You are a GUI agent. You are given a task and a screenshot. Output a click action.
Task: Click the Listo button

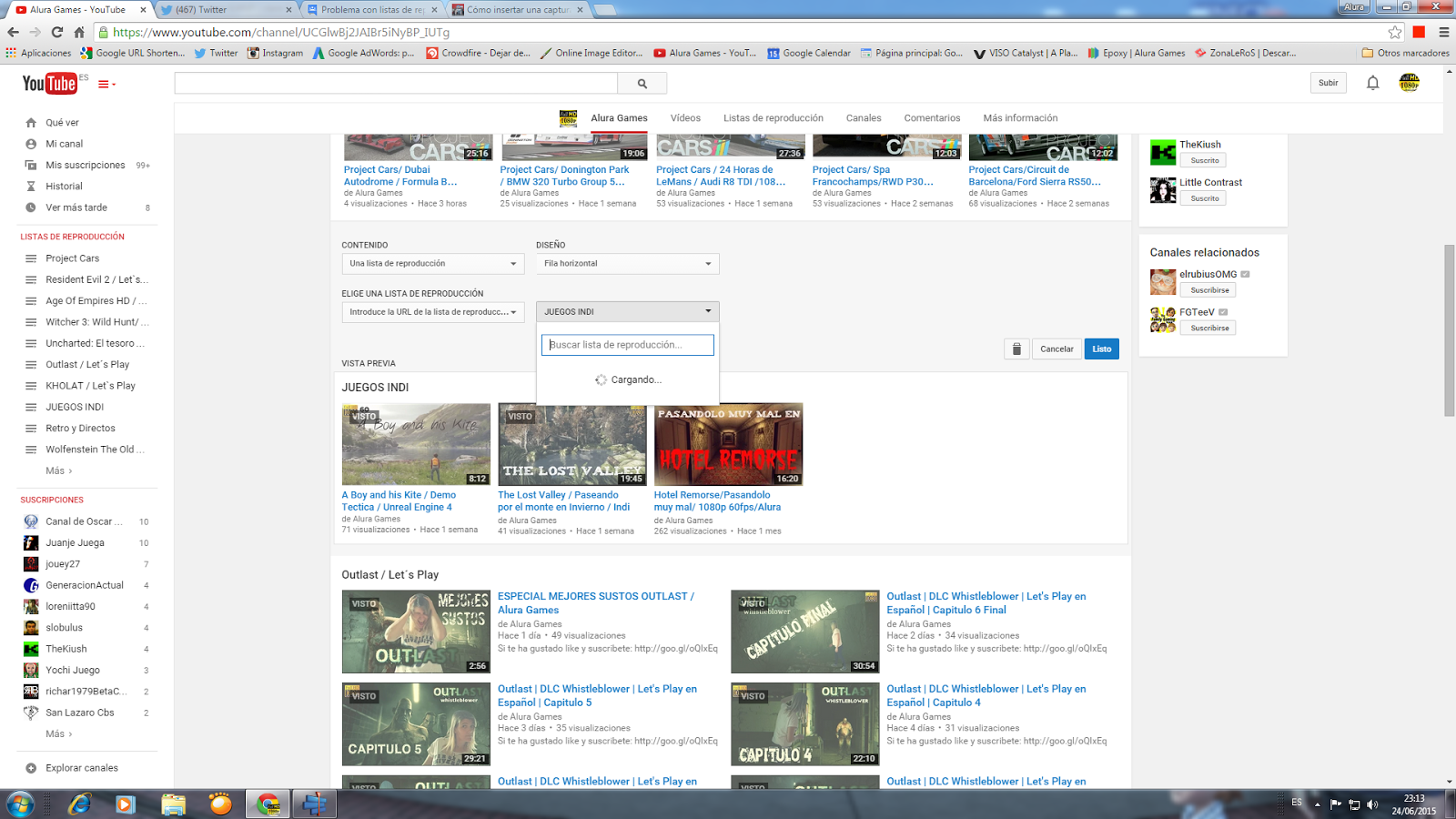click(x=1102, y=349)
